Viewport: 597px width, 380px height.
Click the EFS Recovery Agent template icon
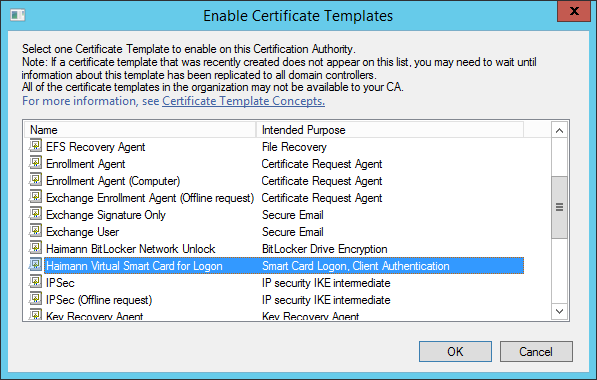[x=35, y=146]
